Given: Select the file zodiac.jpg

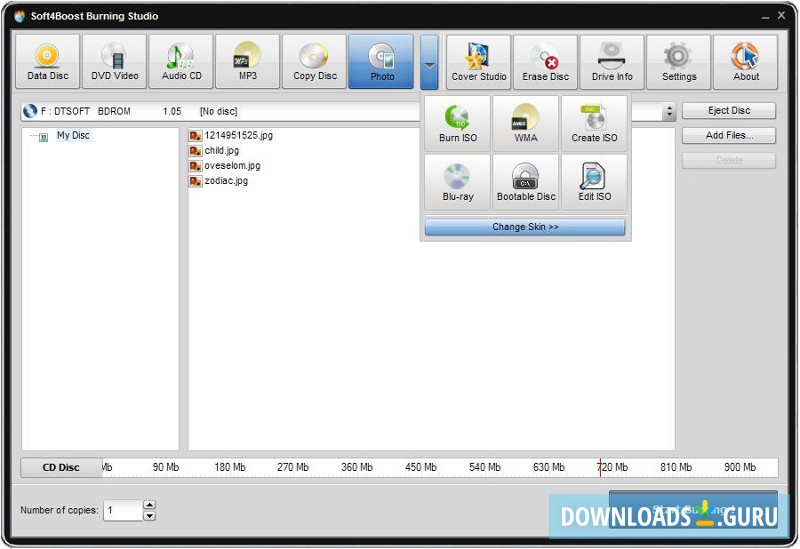Looking at the screenshot, I should pyautogui.click(x=219, y=181).
